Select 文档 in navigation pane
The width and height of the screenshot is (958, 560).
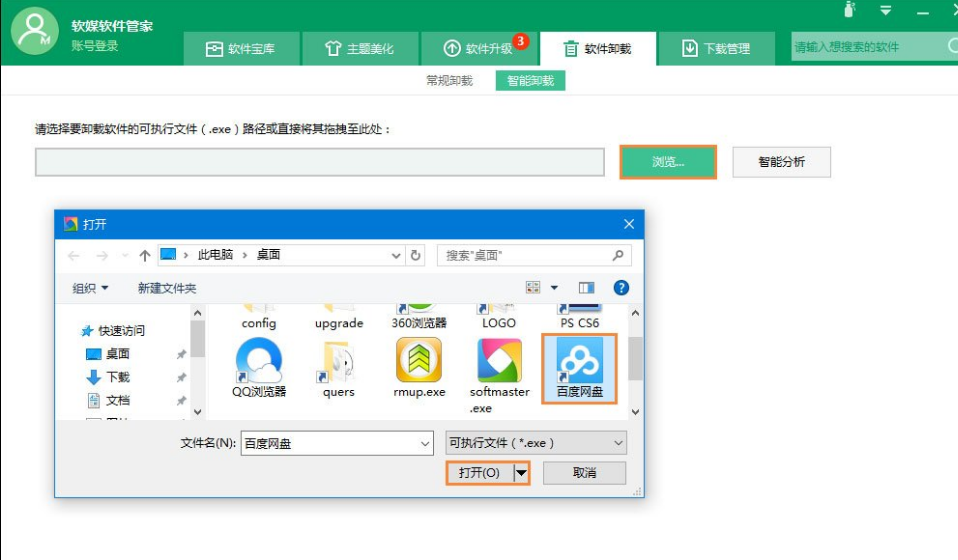pos(108,400)
